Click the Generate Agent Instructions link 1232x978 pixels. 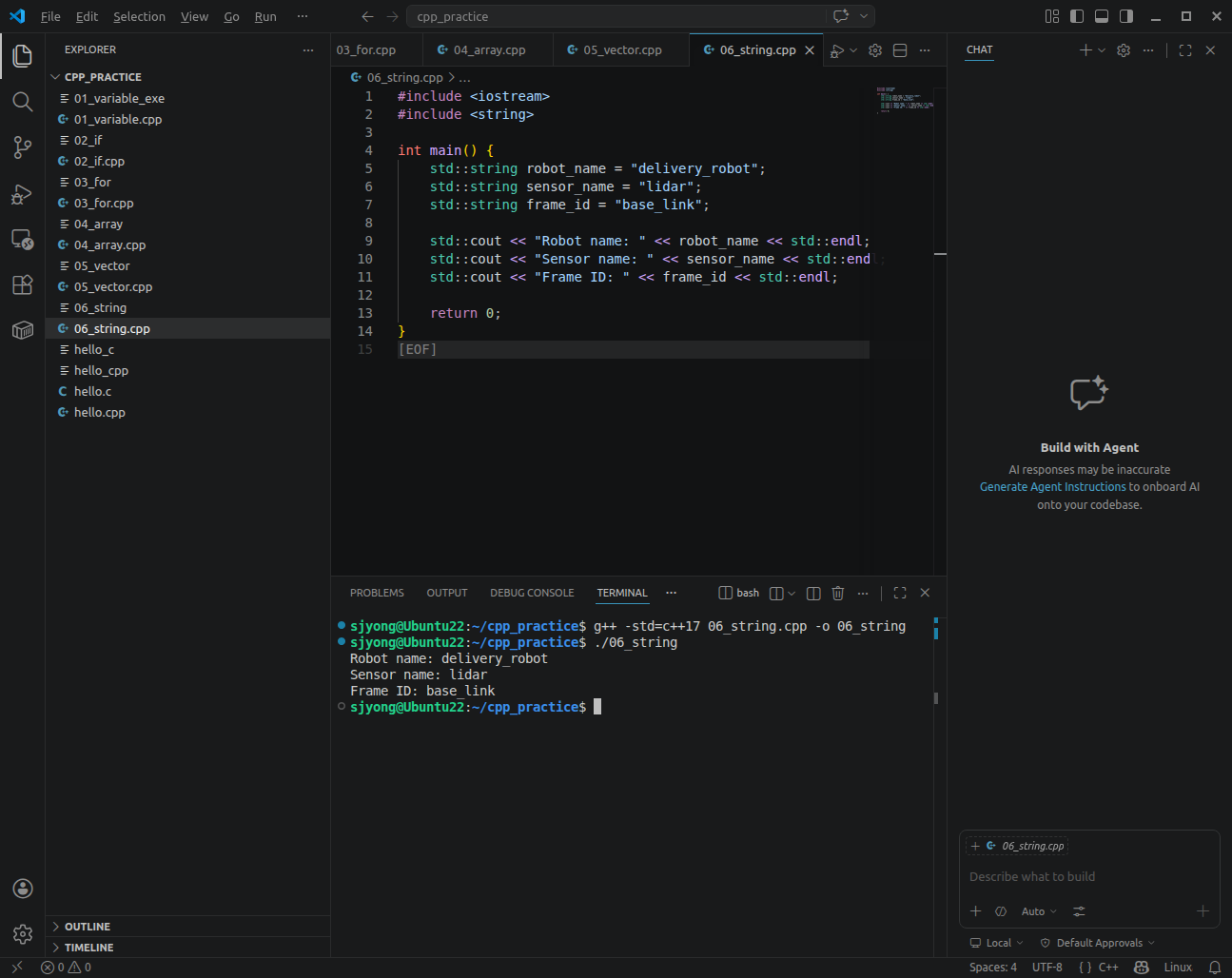1052,486
